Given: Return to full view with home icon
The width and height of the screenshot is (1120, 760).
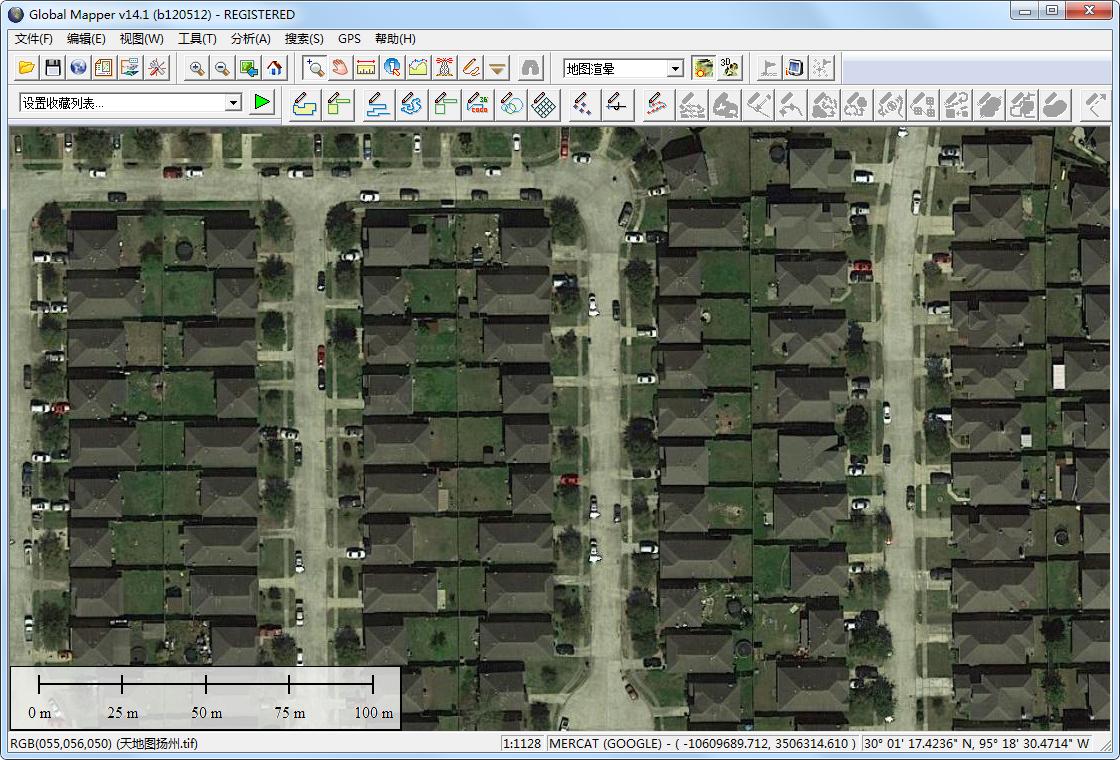Looking at the screenshot, I should coord(275,68).
